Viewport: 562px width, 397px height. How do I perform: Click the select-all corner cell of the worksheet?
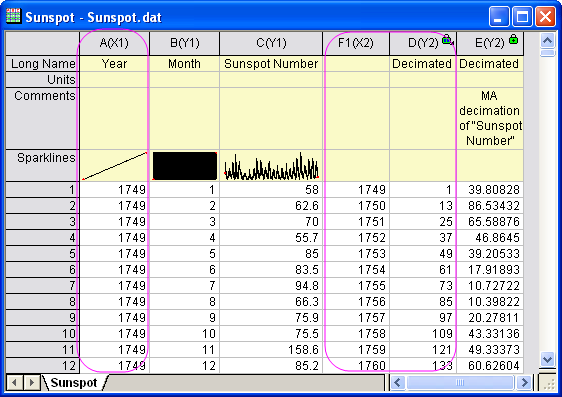point(42,43)
